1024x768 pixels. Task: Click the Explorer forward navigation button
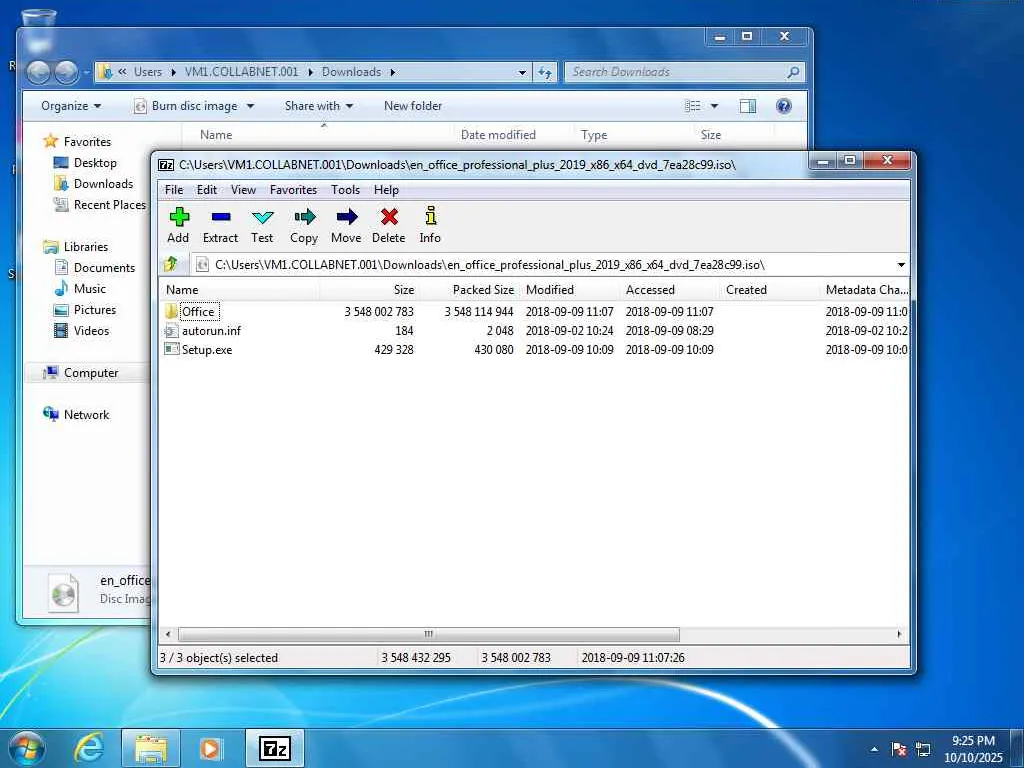tap(66, 72)
